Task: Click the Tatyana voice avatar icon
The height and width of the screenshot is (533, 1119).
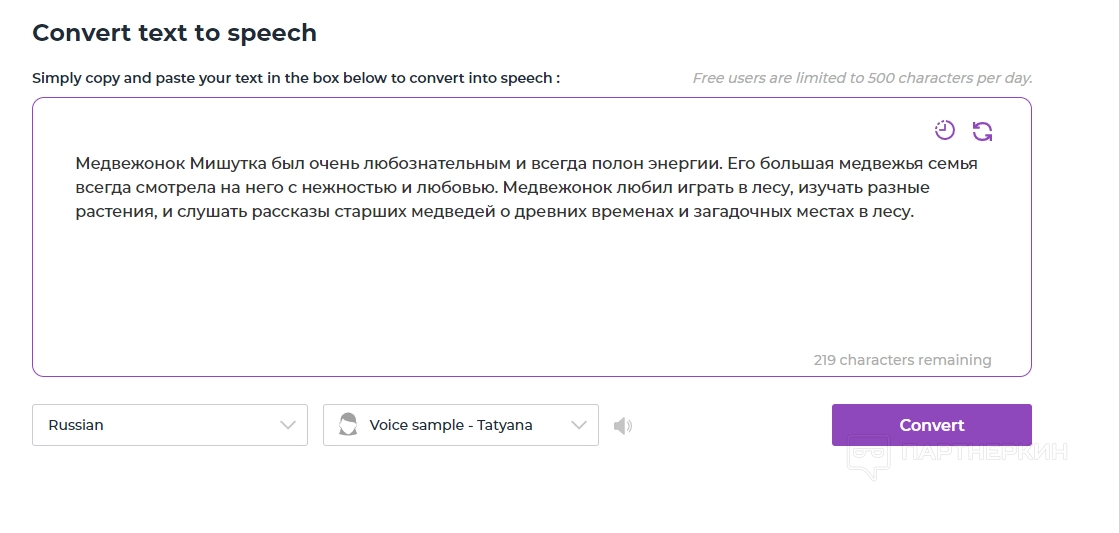Action: pyautogui.click(x=348, y=425)
